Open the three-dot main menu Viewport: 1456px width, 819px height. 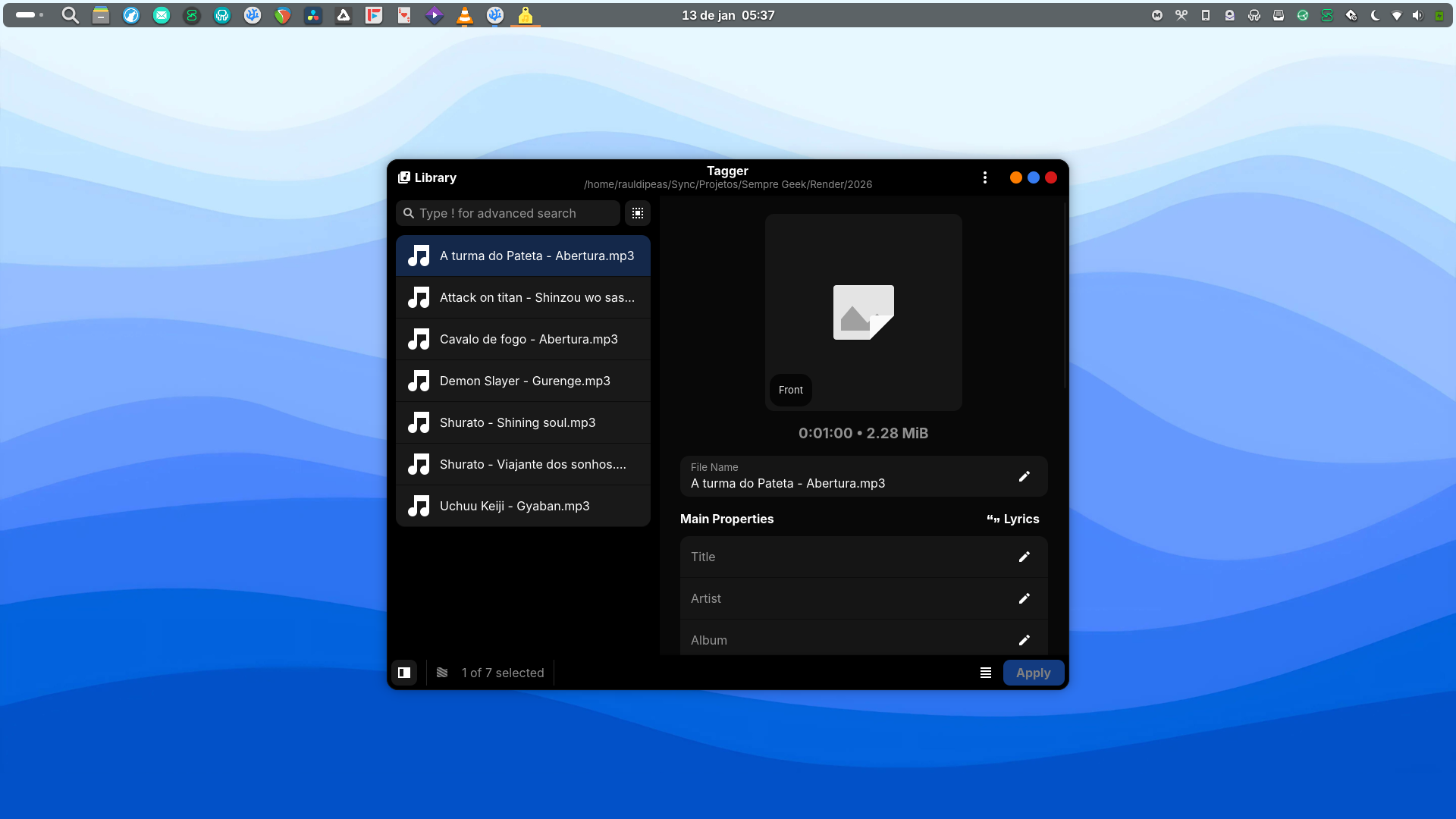click(x=985, y=177)
